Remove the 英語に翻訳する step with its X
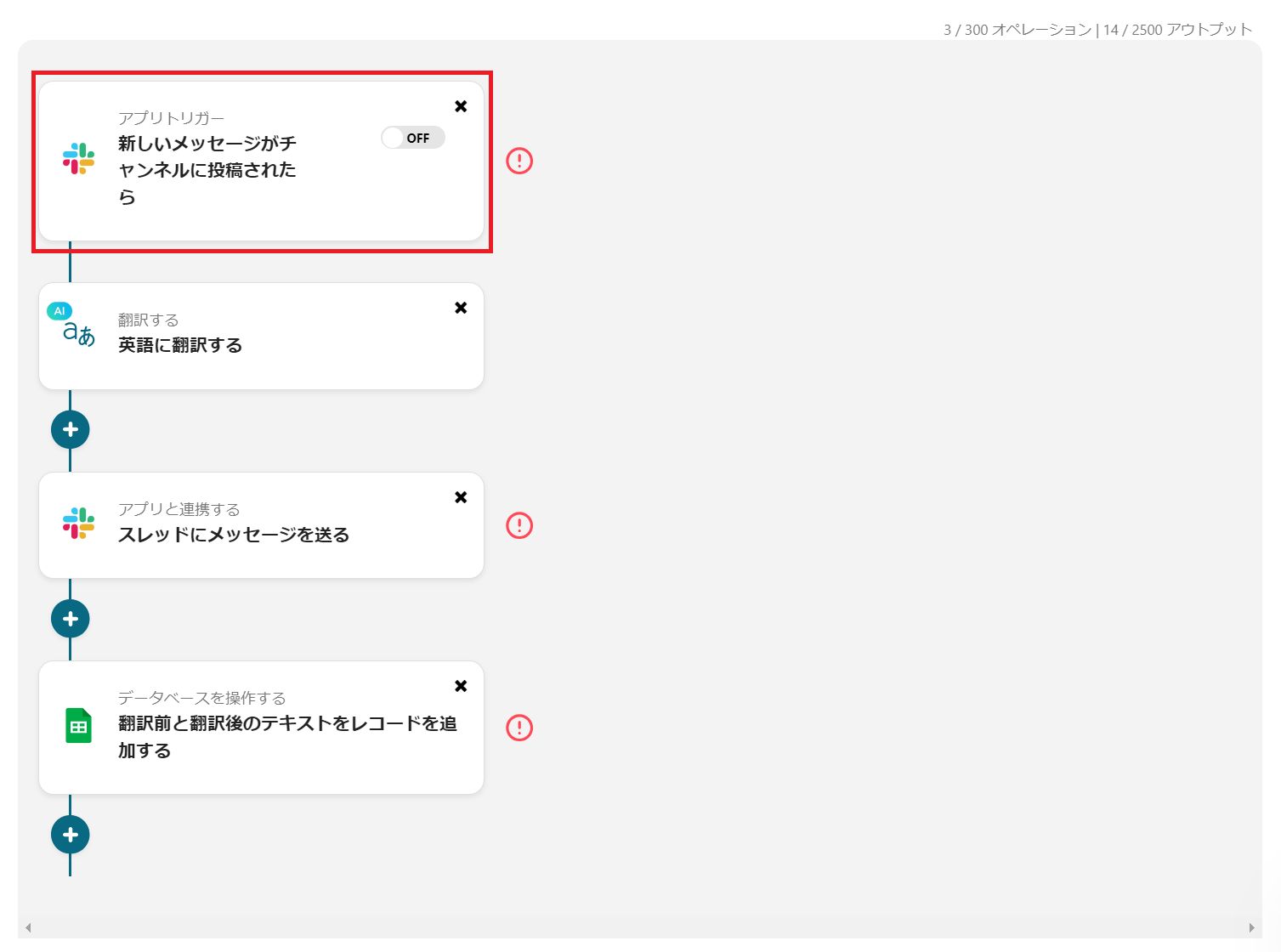1281x952 pixels. click(x=461, y=308)
